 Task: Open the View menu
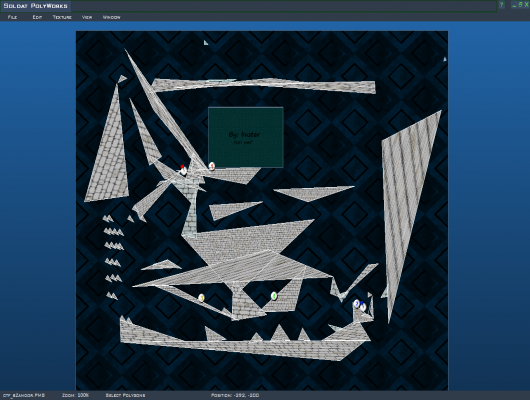(x=87, y=17)
